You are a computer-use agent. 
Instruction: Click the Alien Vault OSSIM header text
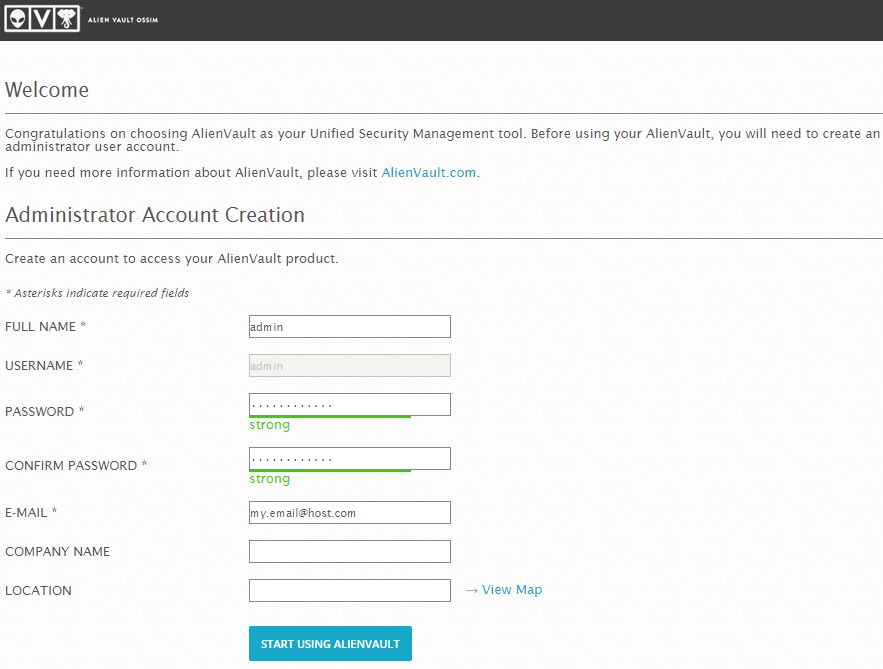click(x=123, y=20)
